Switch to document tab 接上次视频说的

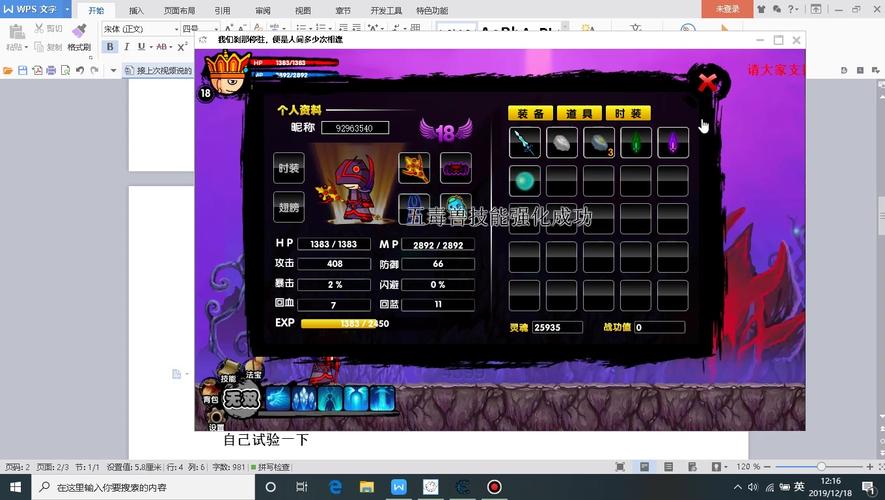tap(159, 71)
